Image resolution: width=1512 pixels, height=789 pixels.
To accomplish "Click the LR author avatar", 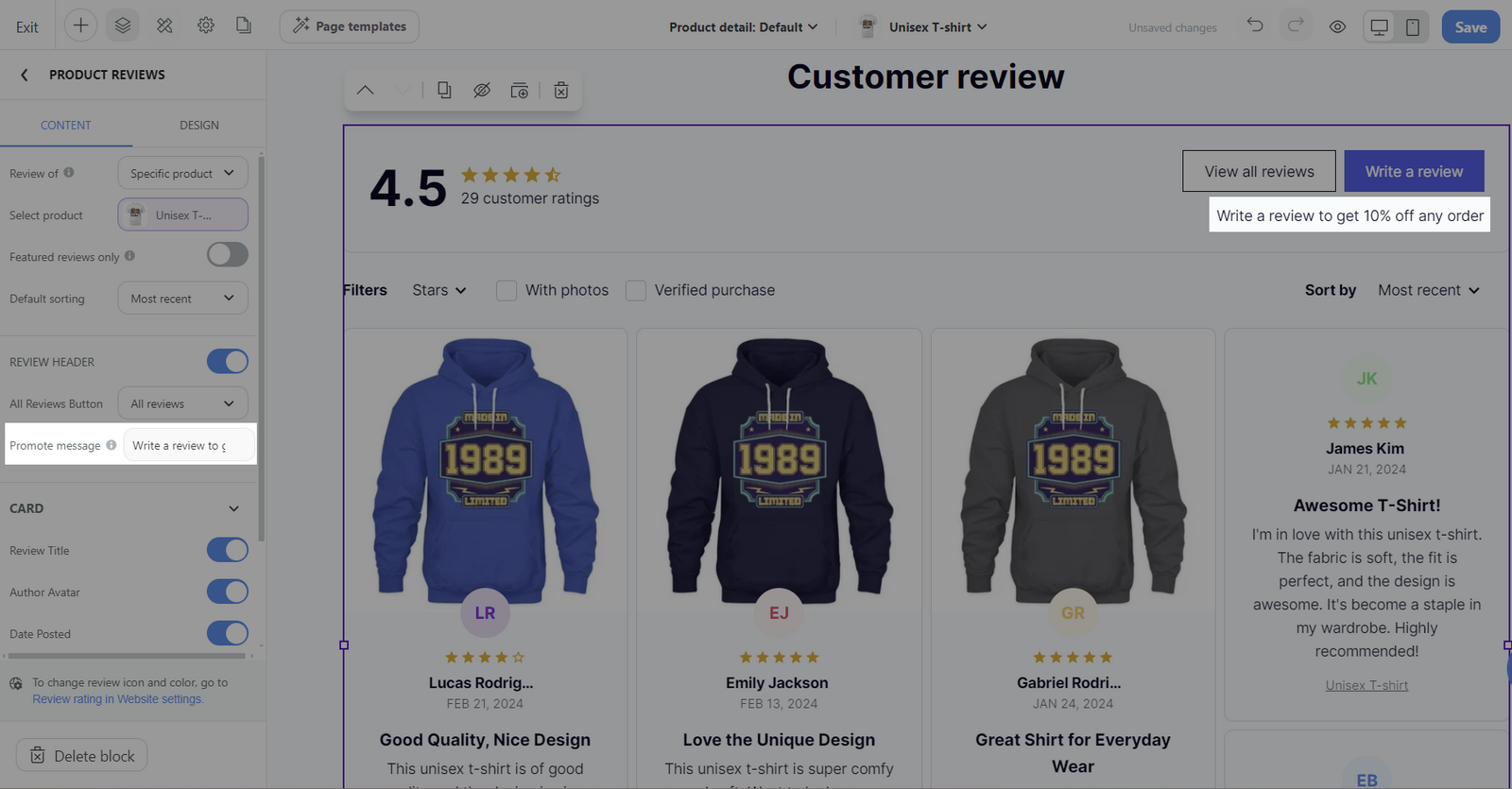I will [x=485, y=612].
